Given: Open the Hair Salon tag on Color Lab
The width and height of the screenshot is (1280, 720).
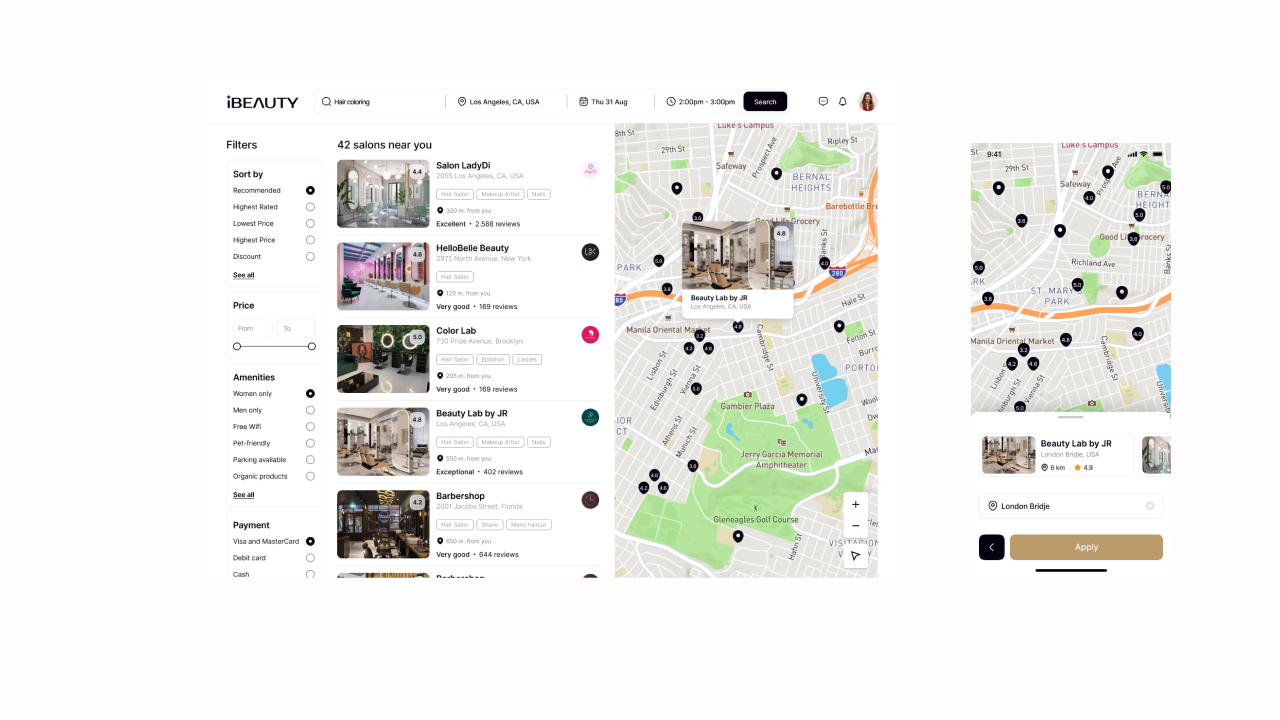Looking at the screenshot, I should pyautogui.click(x=454, y=359).
